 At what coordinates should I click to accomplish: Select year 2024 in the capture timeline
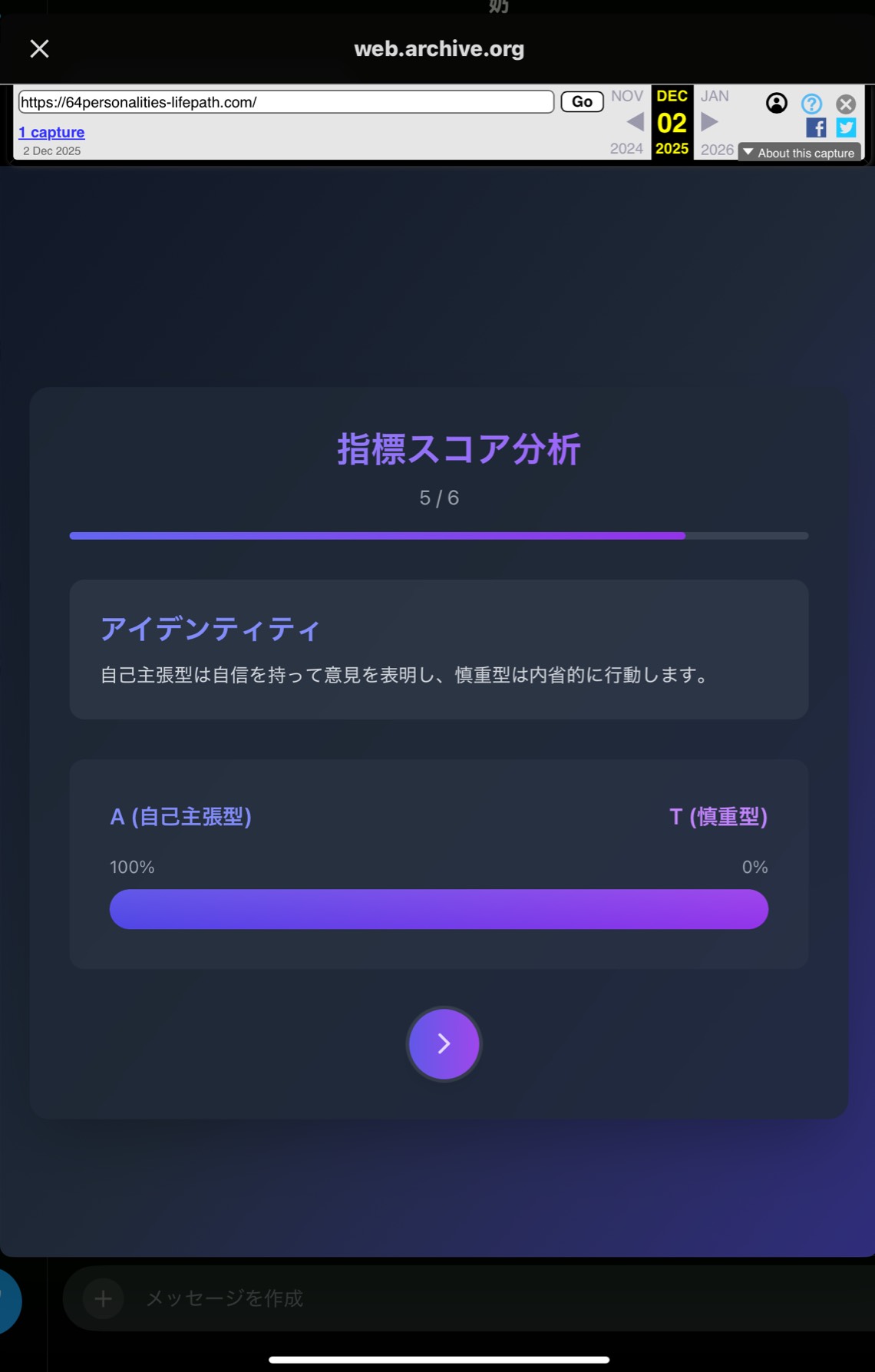click(x=626, y=147)
